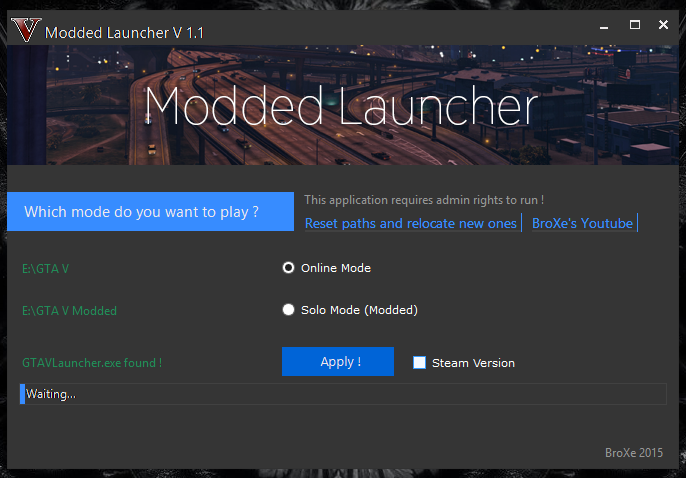Enable the Steam Version checkbox
The width and height of the screenshot is (686, 478).
coord(419,363)
